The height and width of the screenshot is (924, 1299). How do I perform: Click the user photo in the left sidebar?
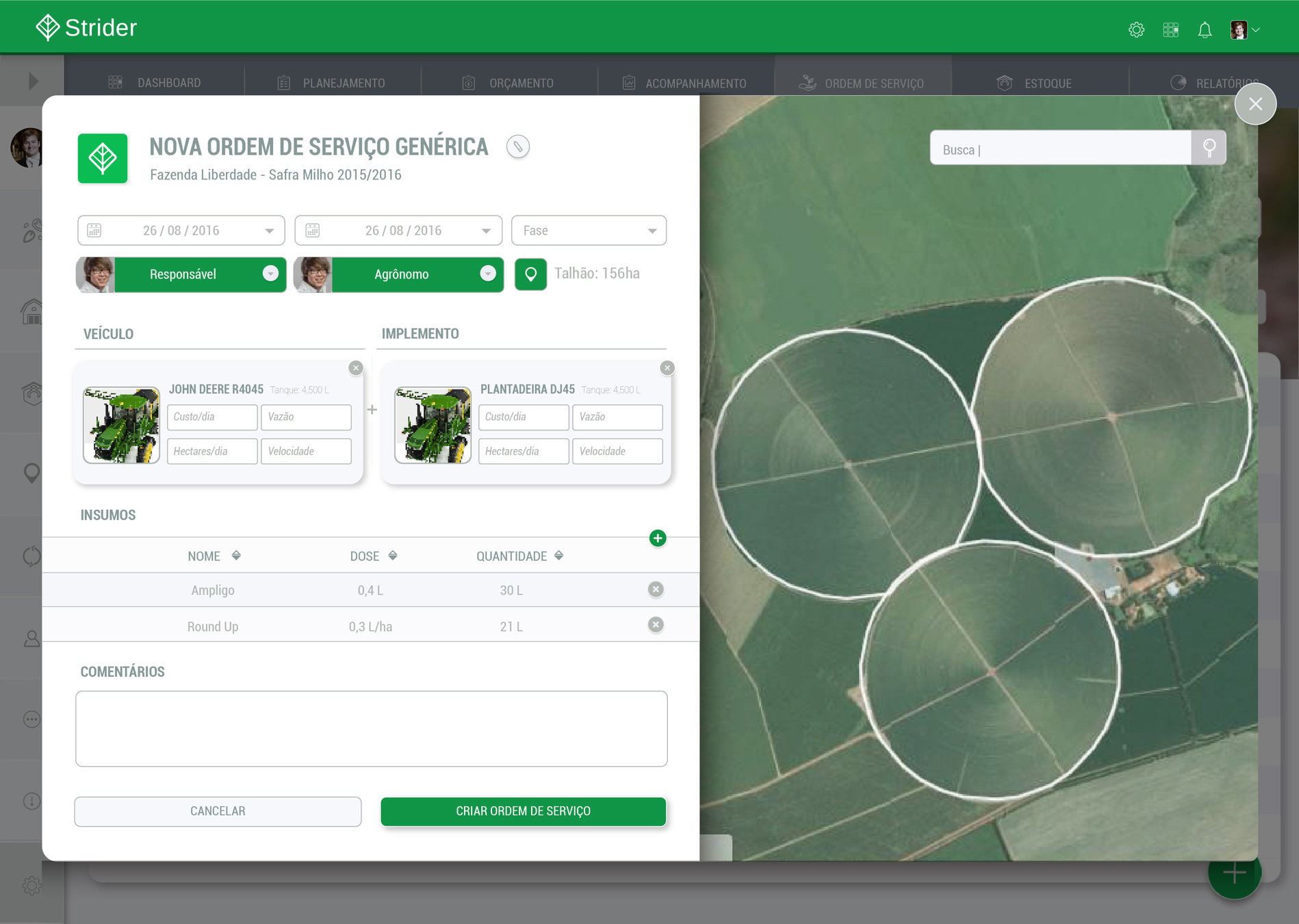click(27, 148)
